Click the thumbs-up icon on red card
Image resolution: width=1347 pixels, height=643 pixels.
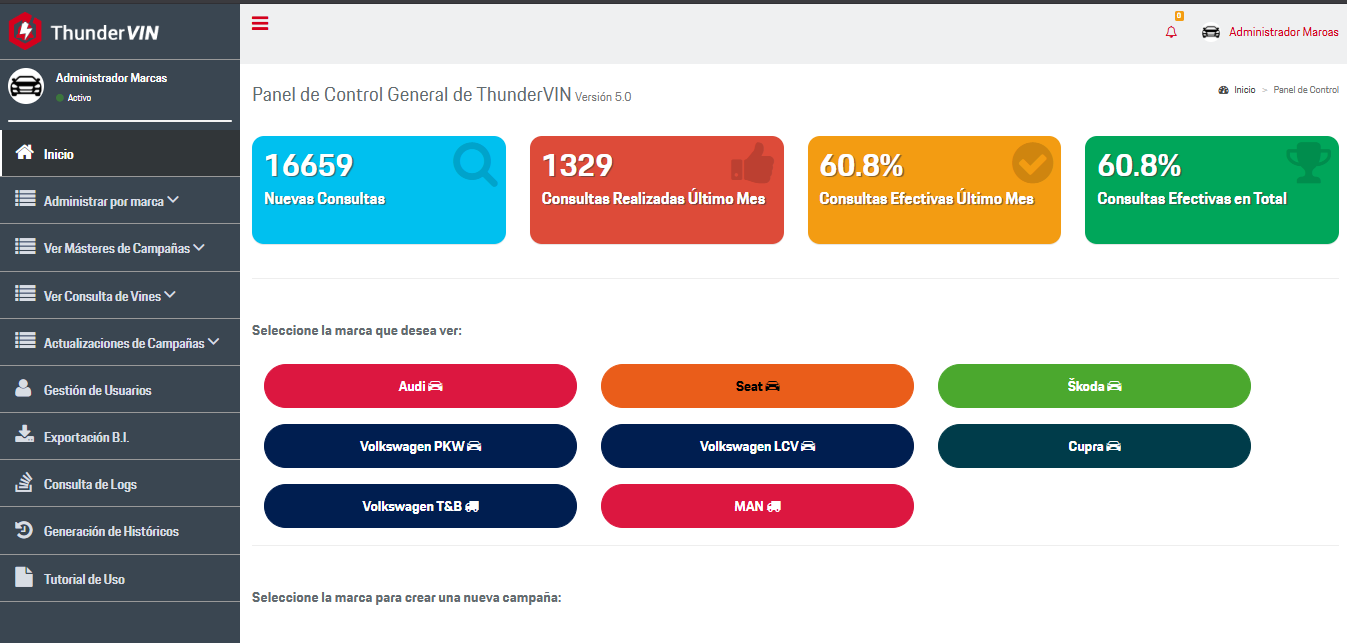click(752, 164)
